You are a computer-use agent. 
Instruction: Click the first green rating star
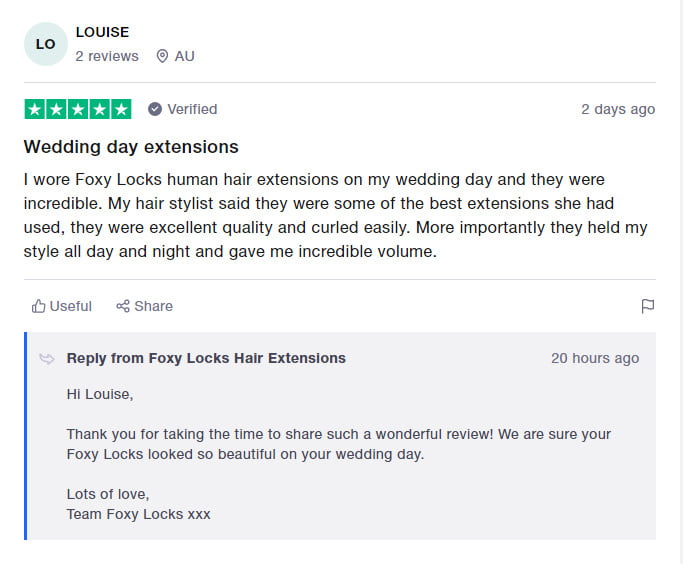click(x=34, y=109)
